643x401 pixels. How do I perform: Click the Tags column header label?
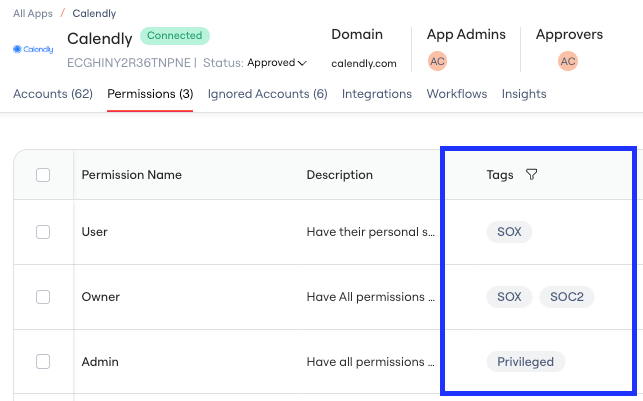(x=500, y=175)
